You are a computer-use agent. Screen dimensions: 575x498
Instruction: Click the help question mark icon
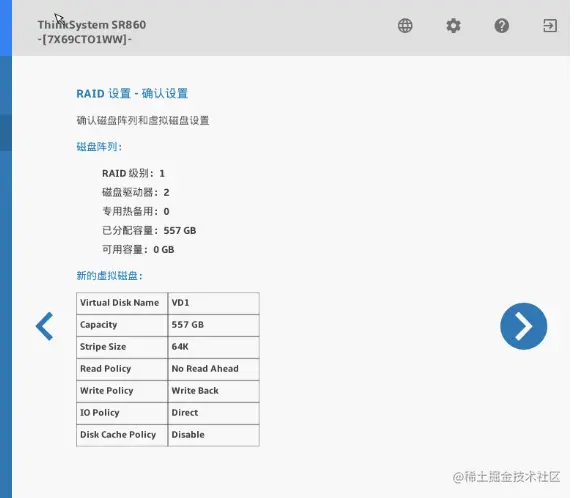(501, 26)
